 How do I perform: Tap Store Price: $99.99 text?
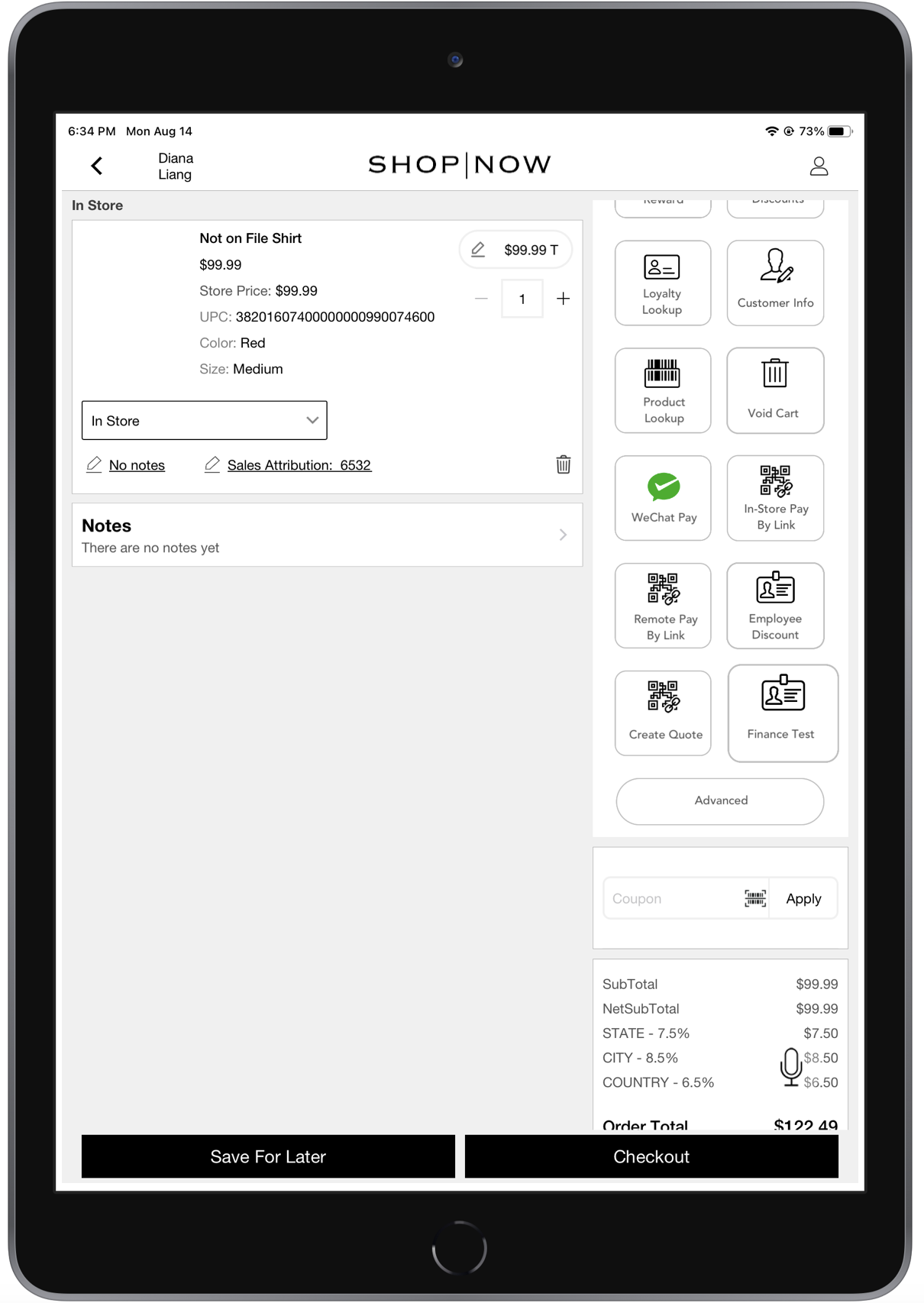pos(258,291)
